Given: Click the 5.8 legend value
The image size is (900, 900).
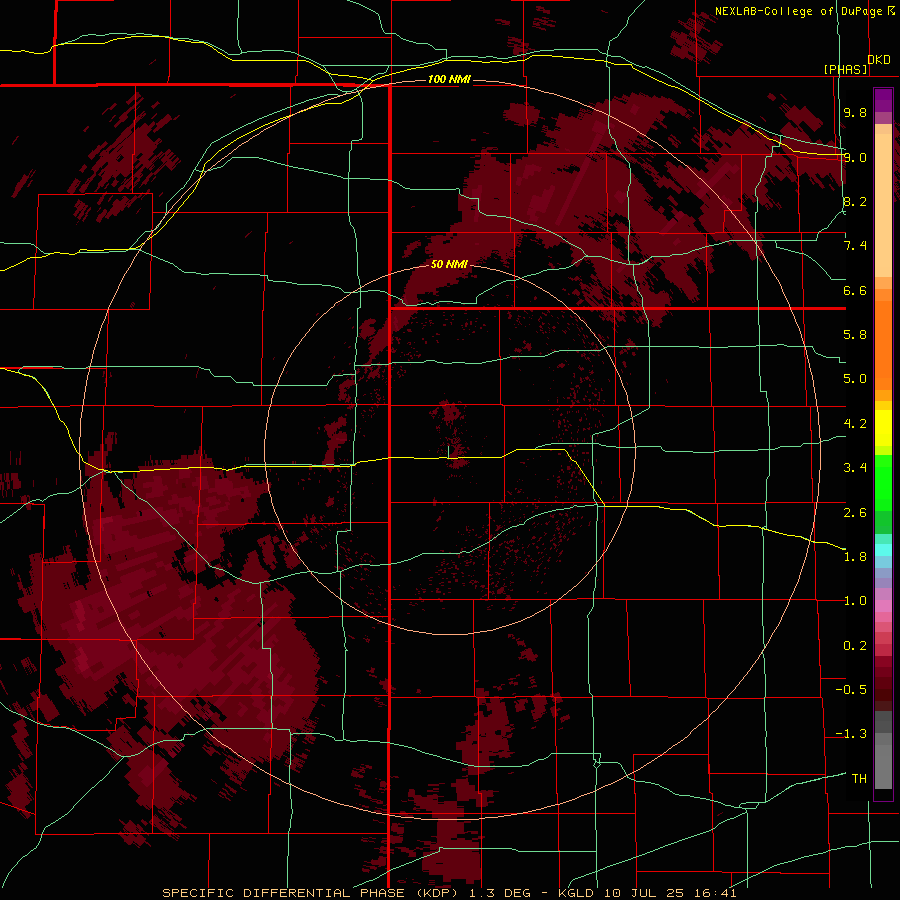Looking at the screenshot, I should click(x=855, y=335).
